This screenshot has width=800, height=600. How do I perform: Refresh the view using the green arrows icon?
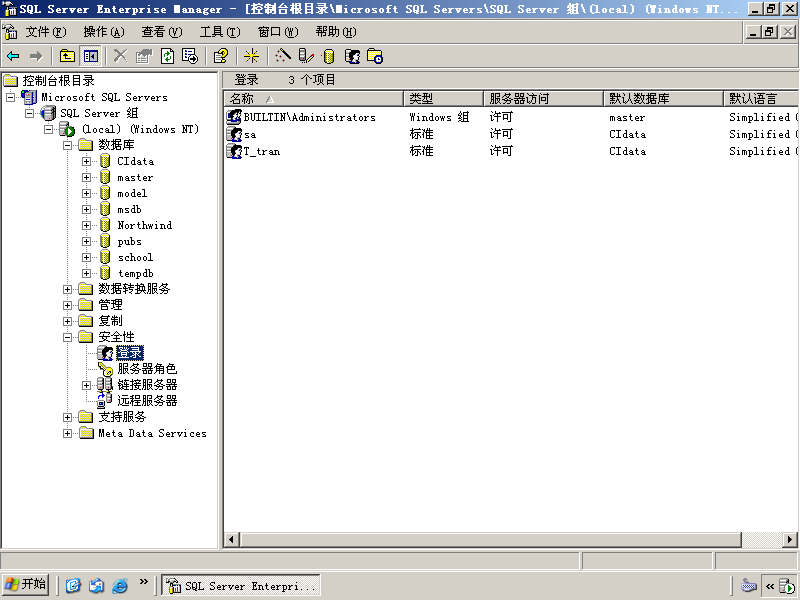point(167,56)
